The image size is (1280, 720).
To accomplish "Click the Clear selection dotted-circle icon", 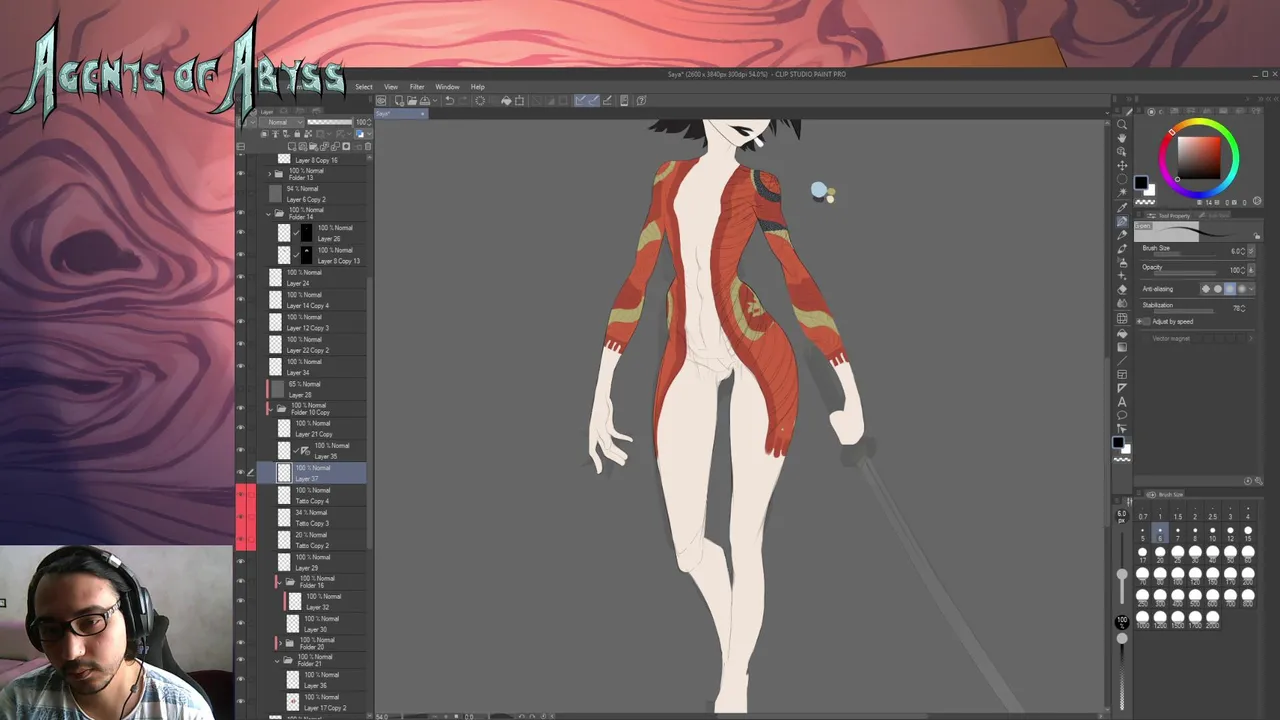I will tap(479, 101).
